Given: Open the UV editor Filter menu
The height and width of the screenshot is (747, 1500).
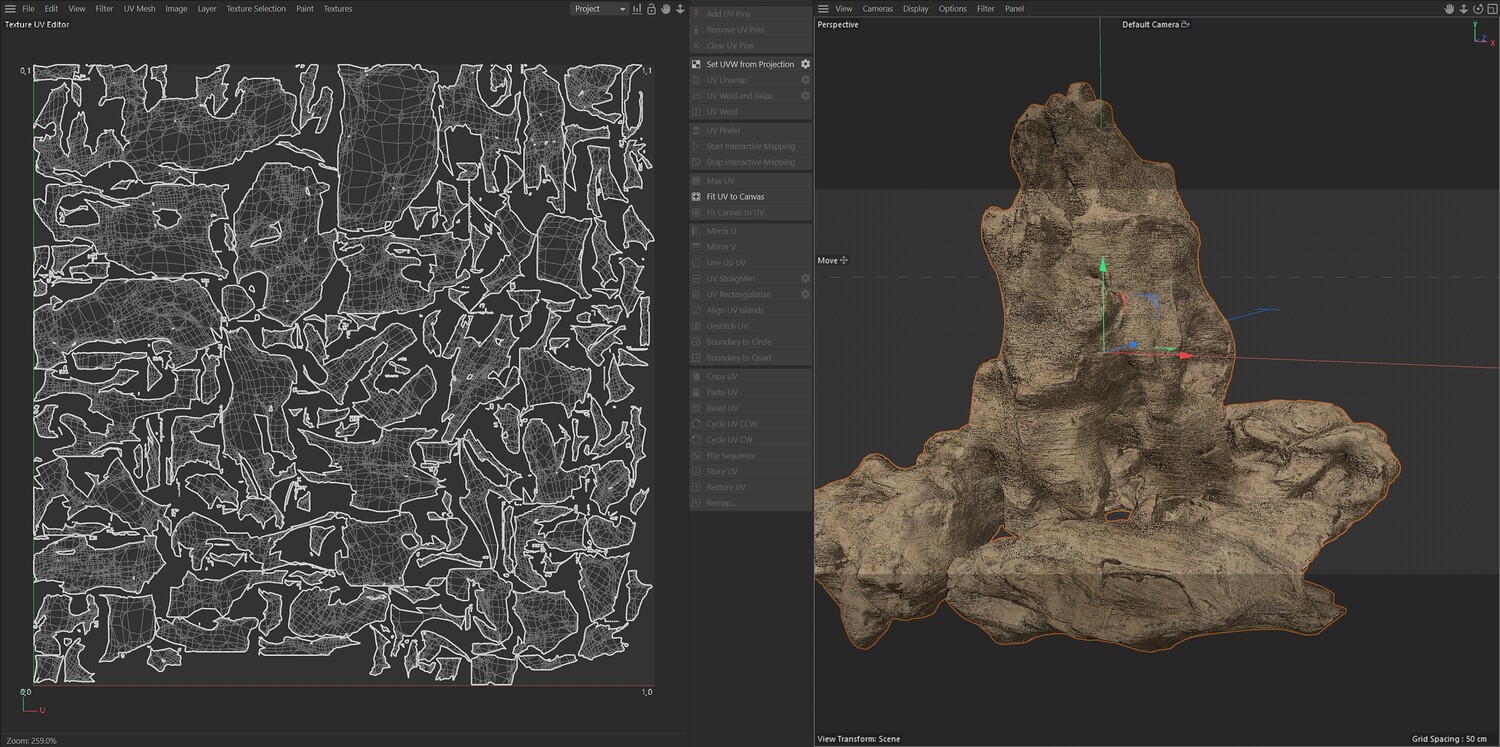Looking at the screenshot, I should tap(104, 9).
